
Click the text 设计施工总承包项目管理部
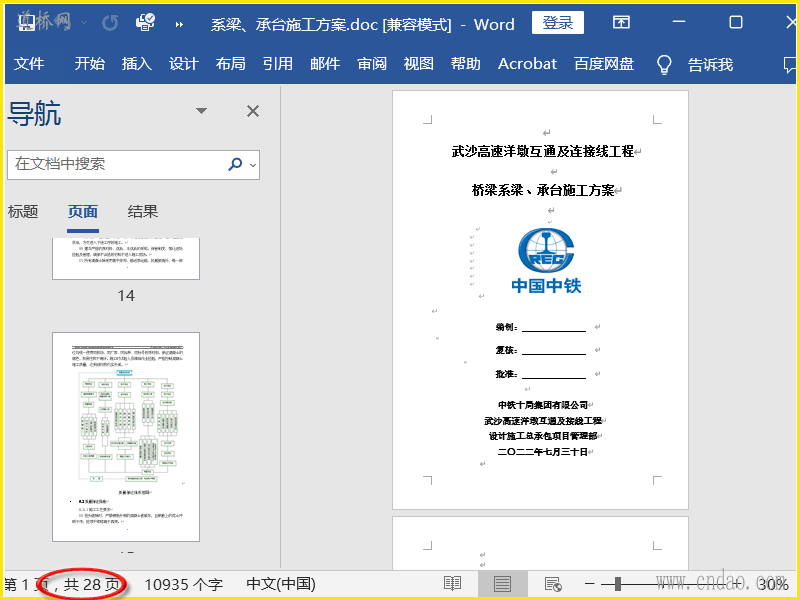543,436
